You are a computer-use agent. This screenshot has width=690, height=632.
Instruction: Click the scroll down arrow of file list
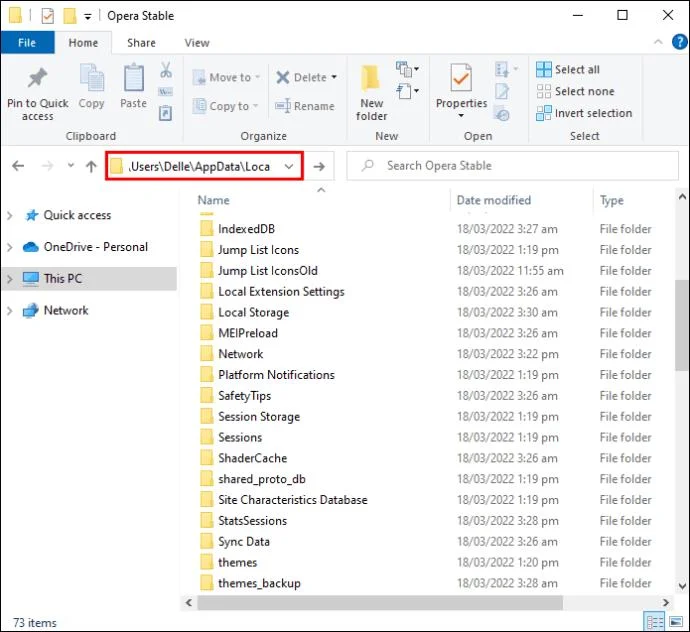click(x=682, y=585)
